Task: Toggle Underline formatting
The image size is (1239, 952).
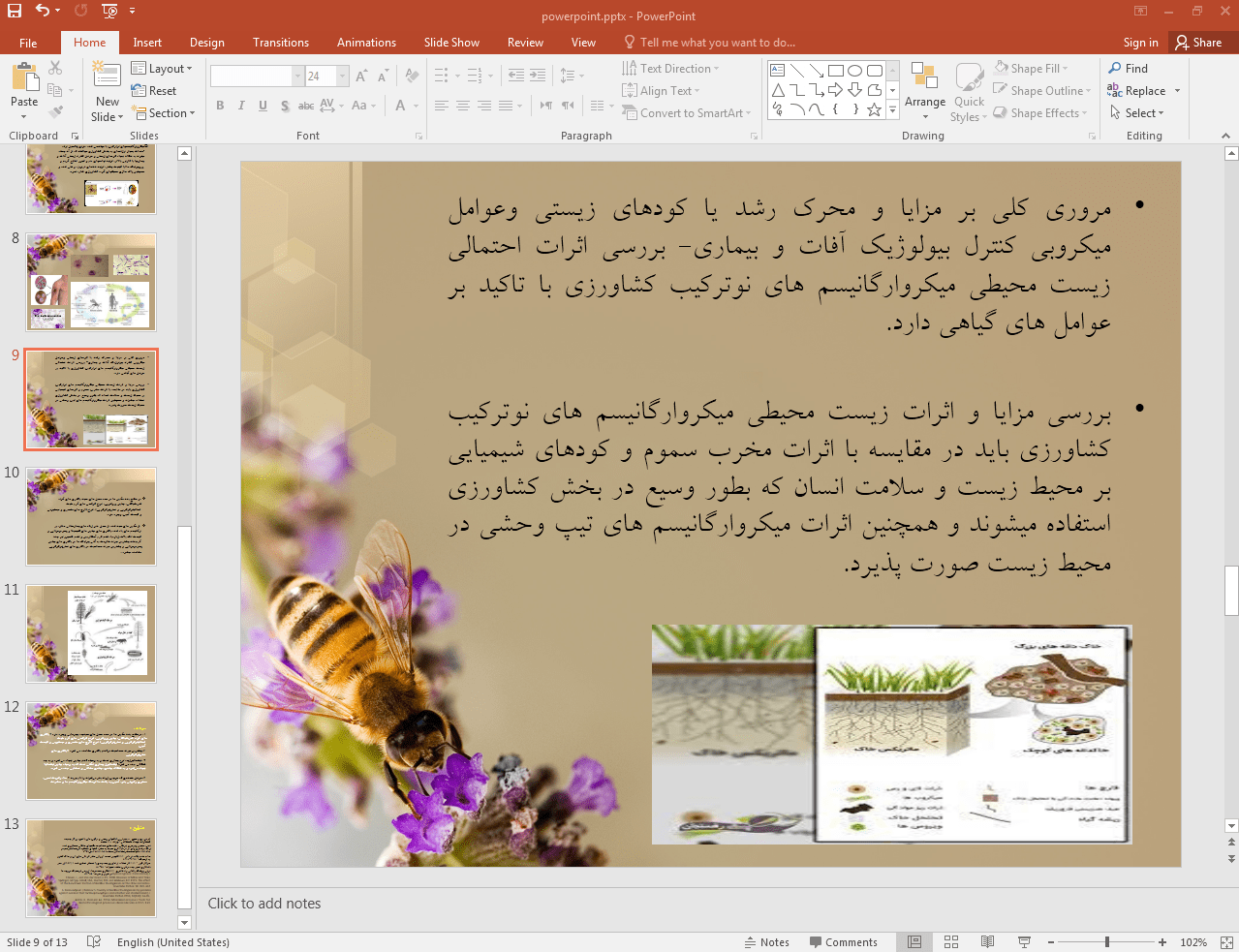Action: 263,106
